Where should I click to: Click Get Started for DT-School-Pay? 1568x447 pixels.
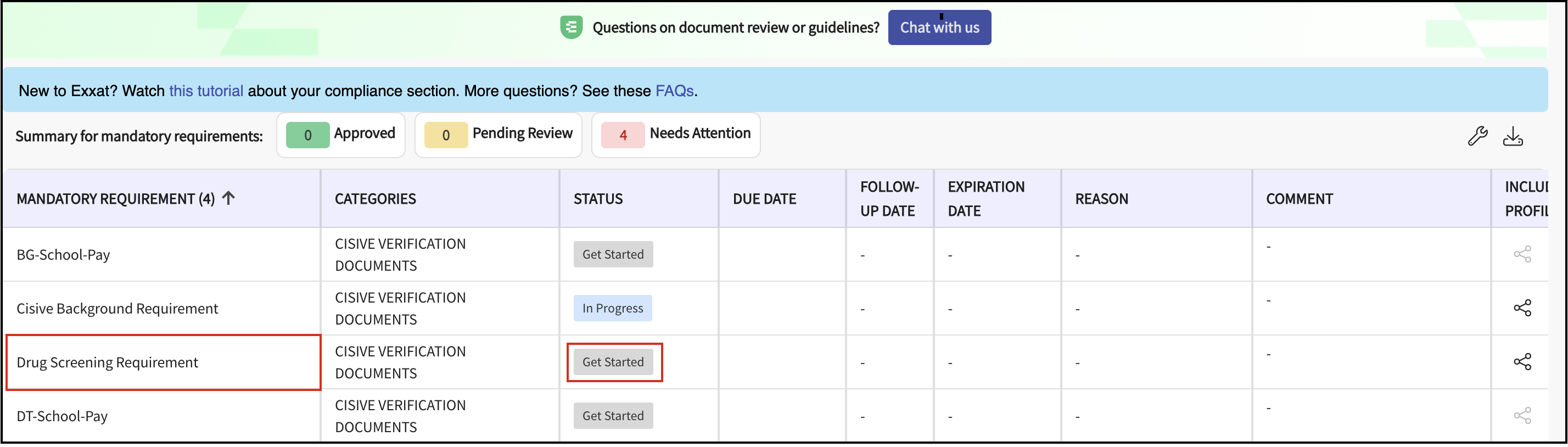(613, 415)
